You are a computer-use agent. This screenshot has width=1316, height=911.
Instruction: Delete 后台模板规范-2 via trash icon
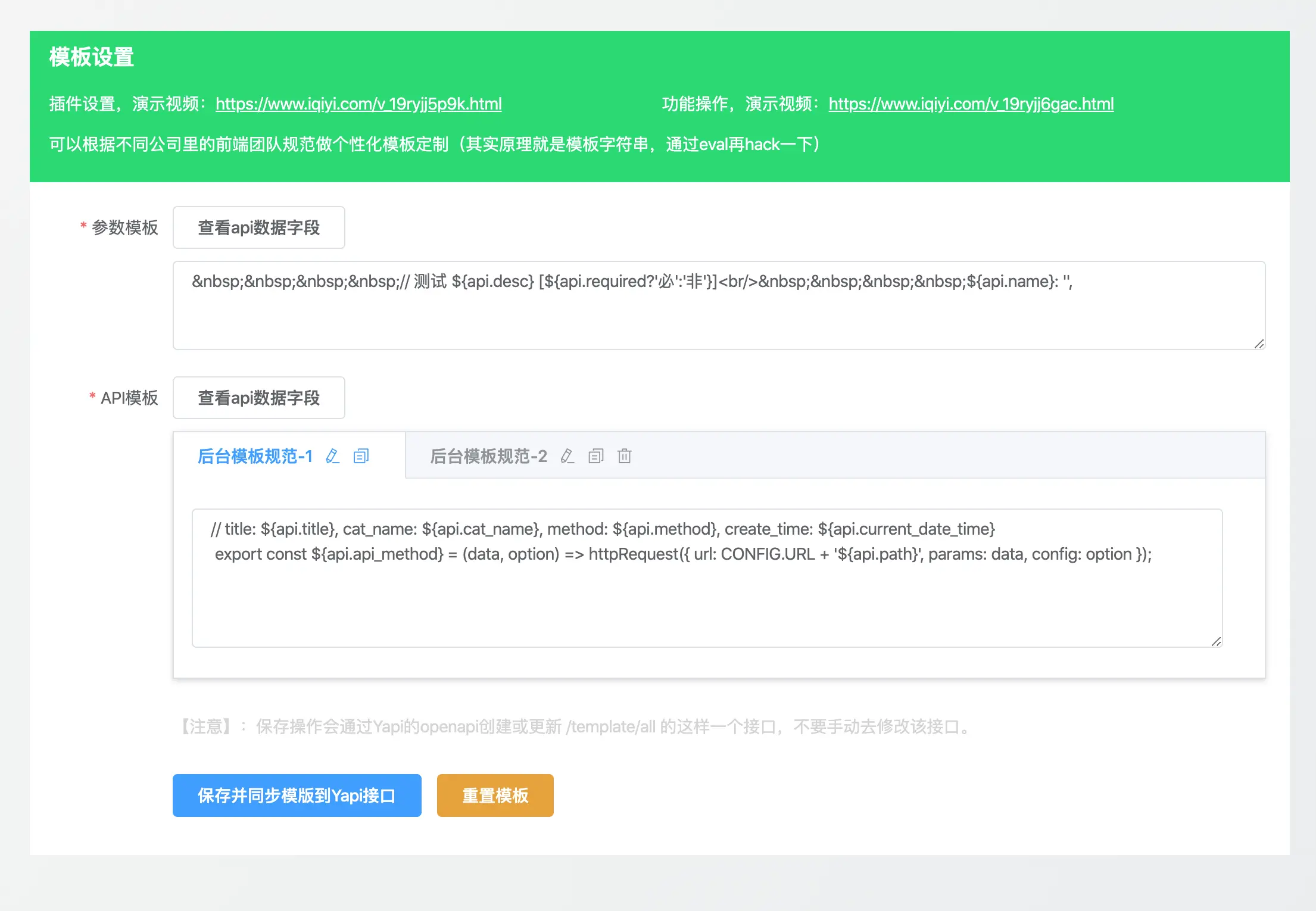[624, 457]
